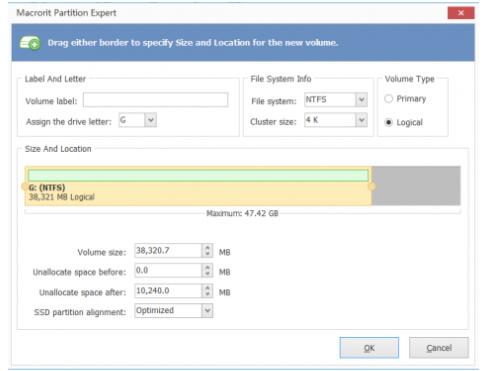This screenshot has width=488, height=371.
Task: Decrease Unallocate space after value
Action: tap(207, 294)
